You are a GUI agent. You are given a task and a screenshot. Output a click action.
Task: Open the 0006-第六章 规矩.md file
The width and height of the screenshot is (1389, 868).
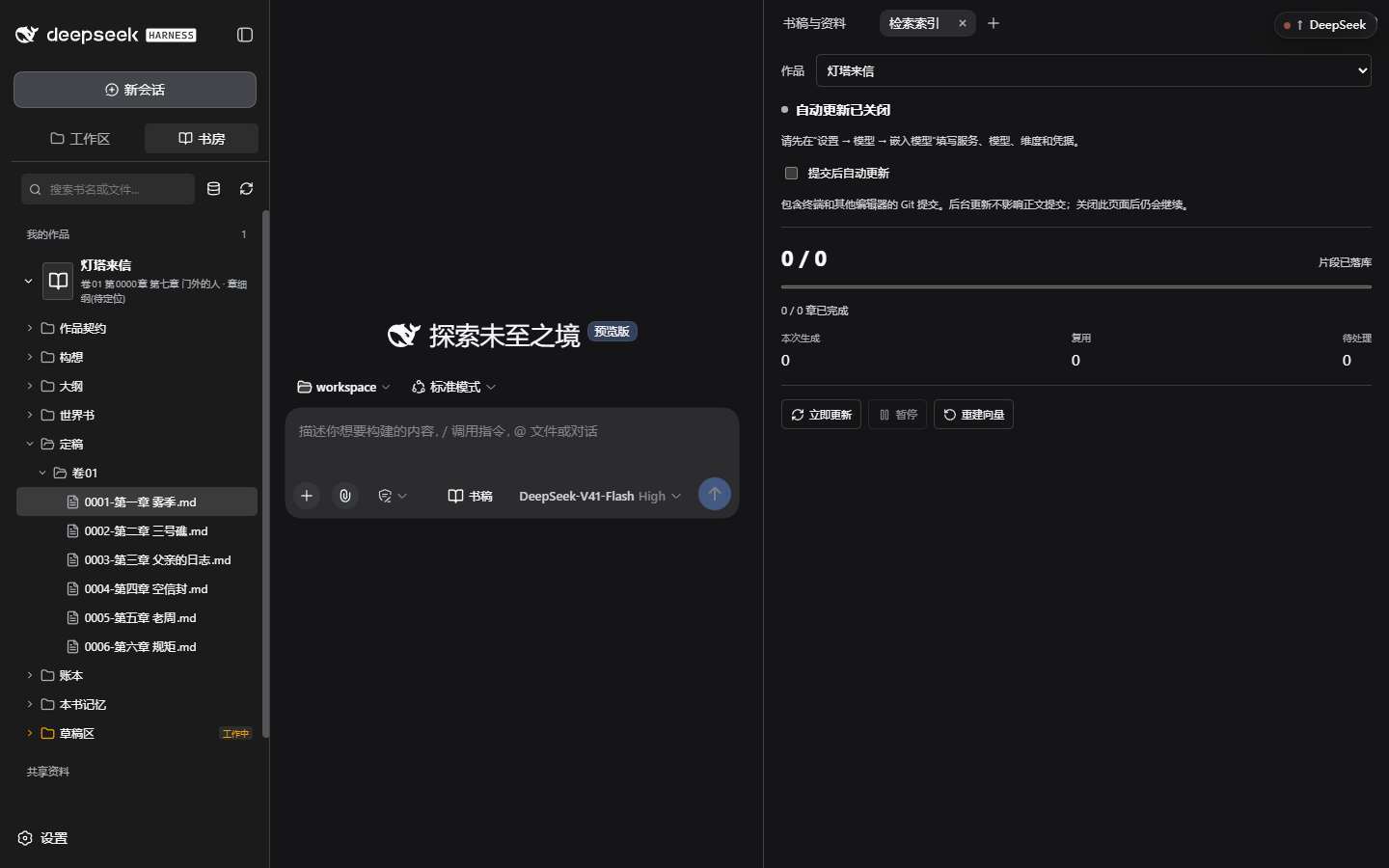137,646
